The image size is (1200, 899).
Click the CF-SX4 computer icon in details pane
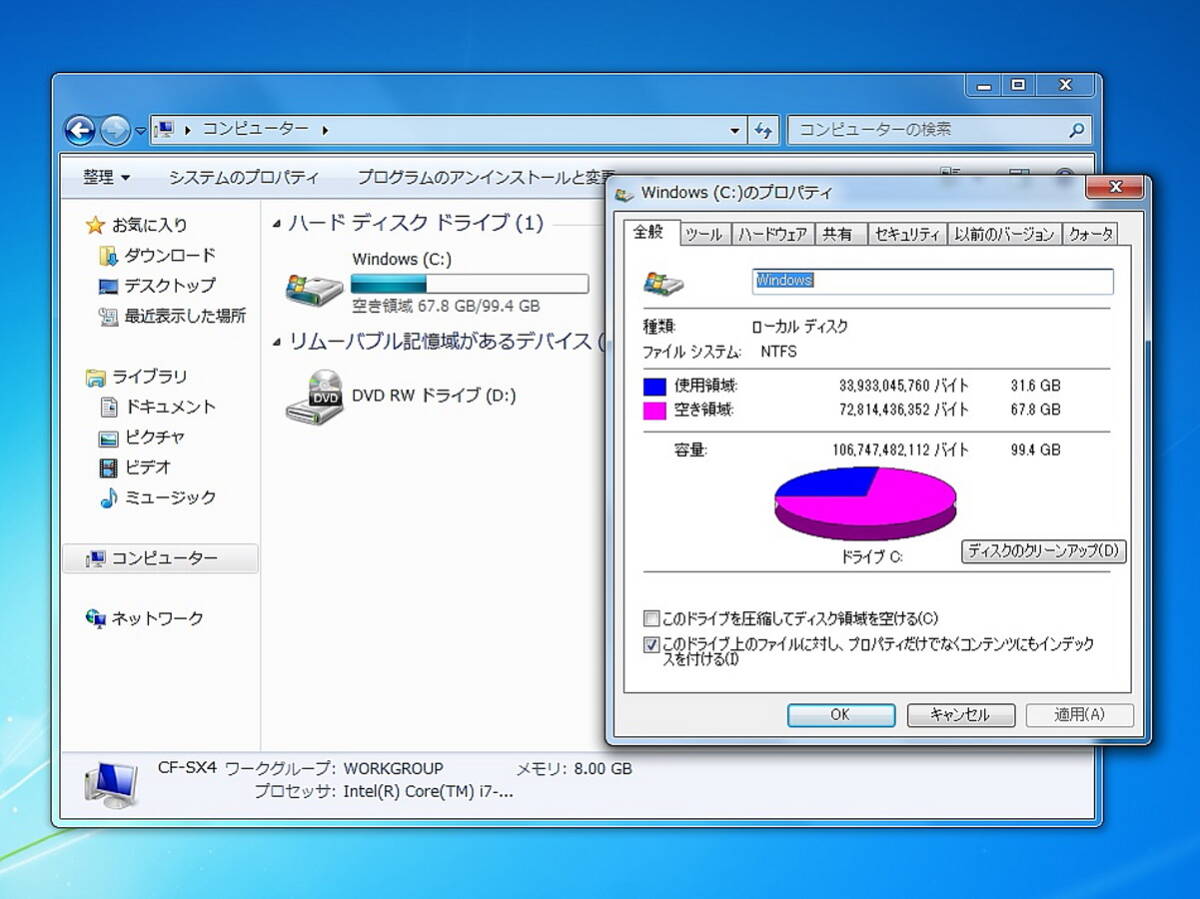tap(111, 785)
